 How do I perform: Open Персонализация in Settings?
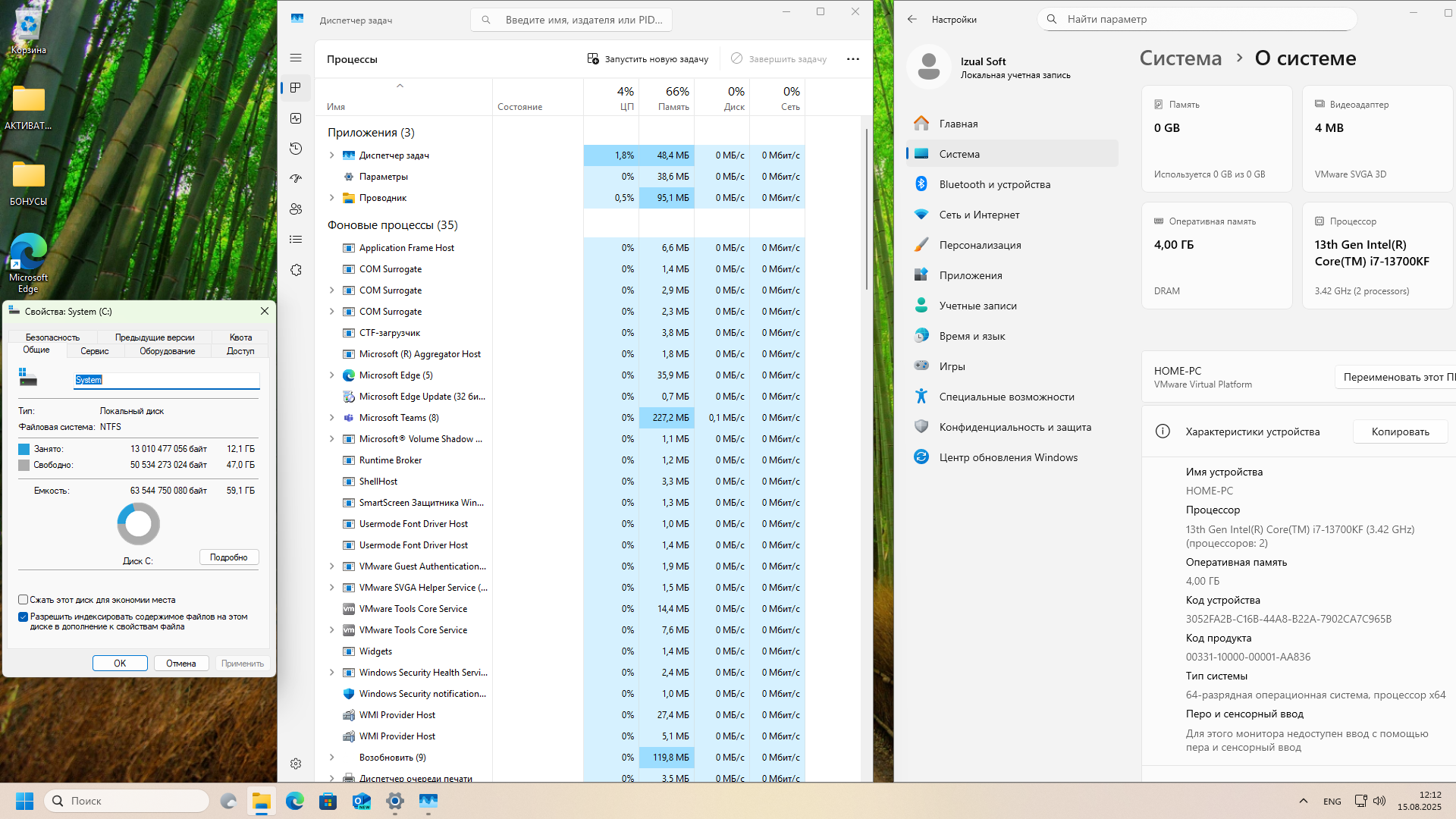tap(1012, 245)
